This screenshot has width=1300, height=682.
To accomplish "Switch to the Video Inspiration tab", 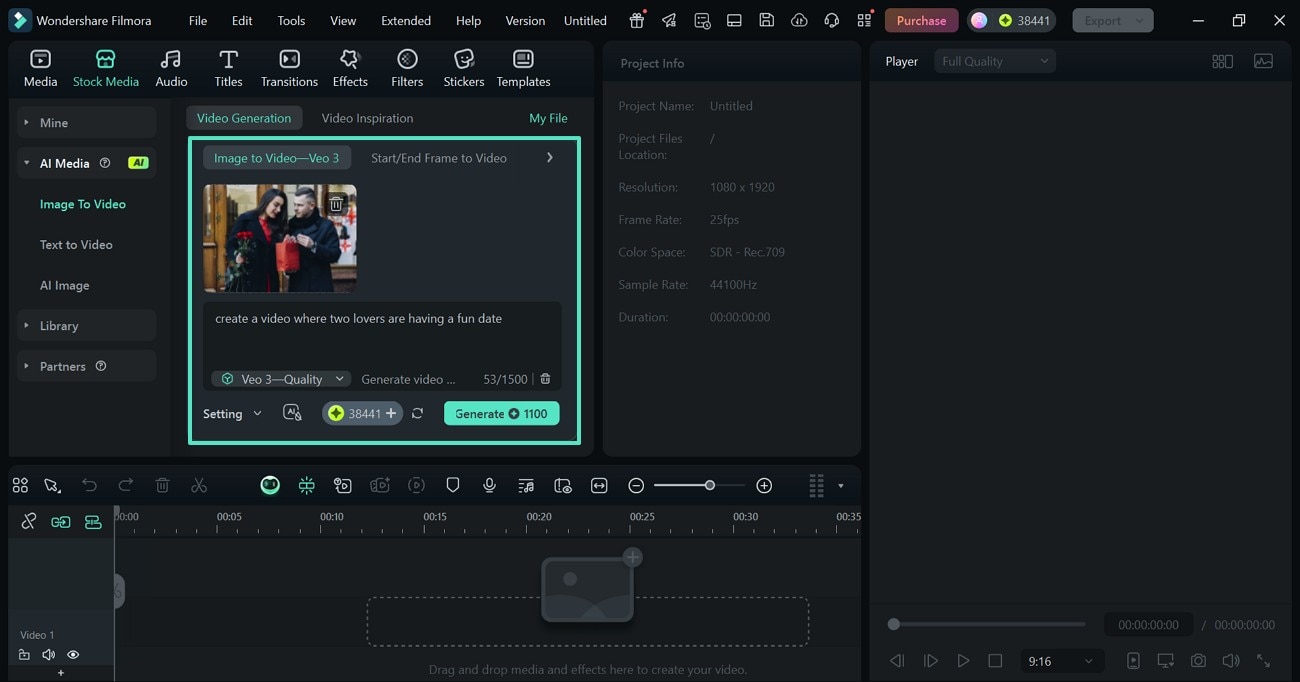I will point(367,117).
